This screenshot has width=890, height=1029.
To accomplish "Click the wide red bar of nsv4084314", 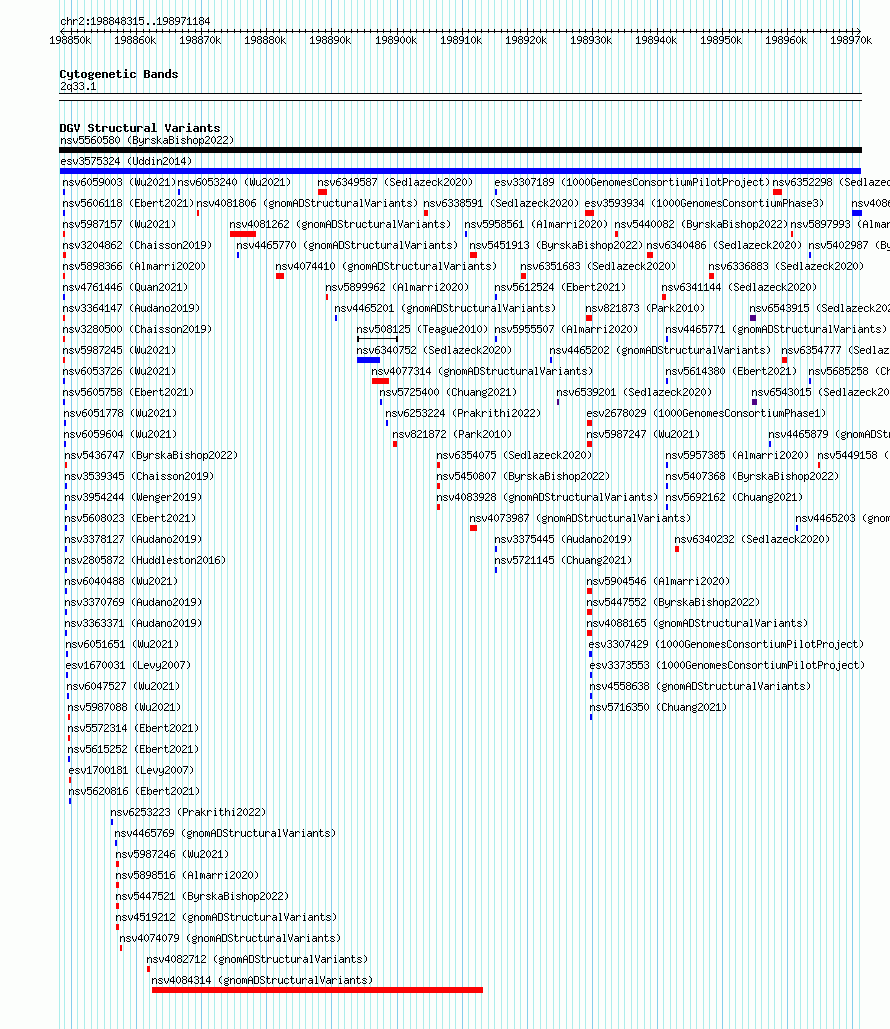I will 318,990.
